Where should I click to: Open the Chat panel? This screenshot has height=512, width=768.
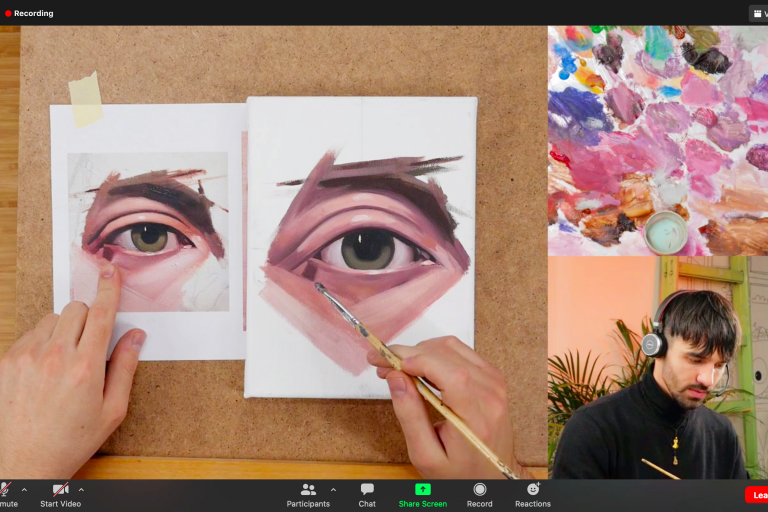pyautogui.click(x=367, y=490)
